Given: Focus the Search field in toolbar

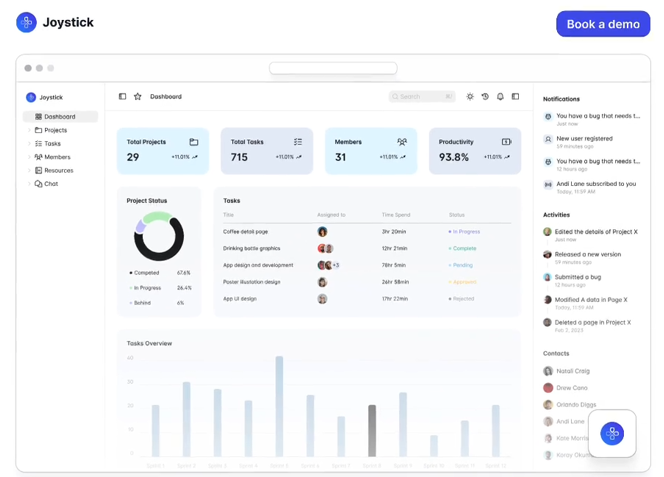Looking at the screenshot, I should (x=422, y=97).
